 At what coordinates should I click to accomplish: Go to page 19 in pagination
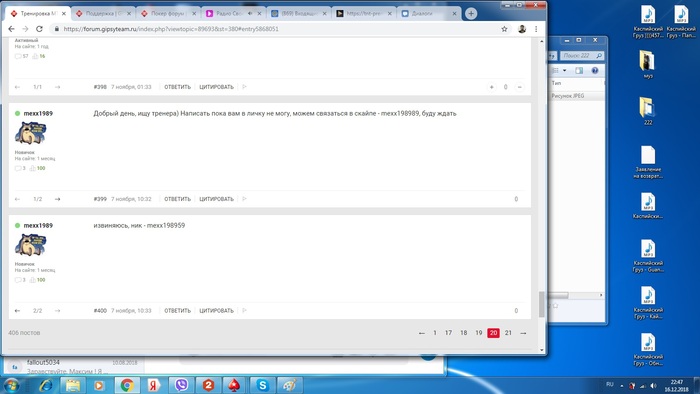479,333
